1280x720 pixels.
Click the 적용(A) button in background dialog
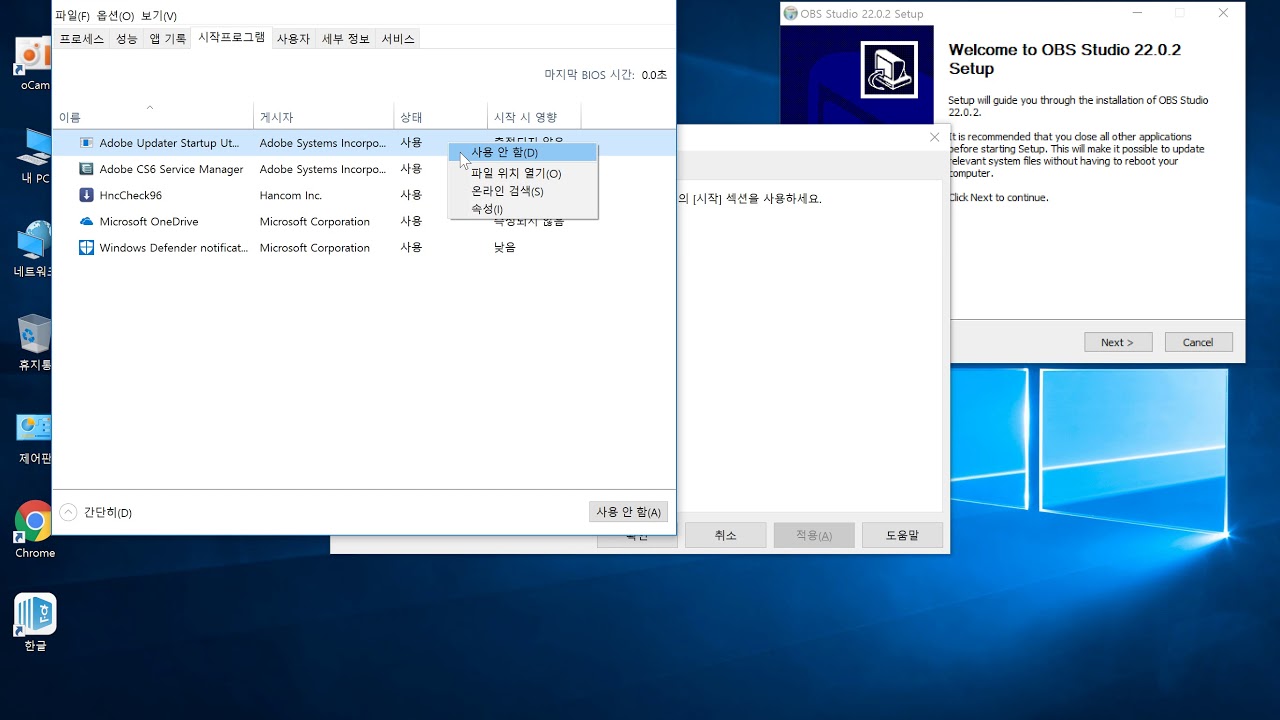pos(814,535)
